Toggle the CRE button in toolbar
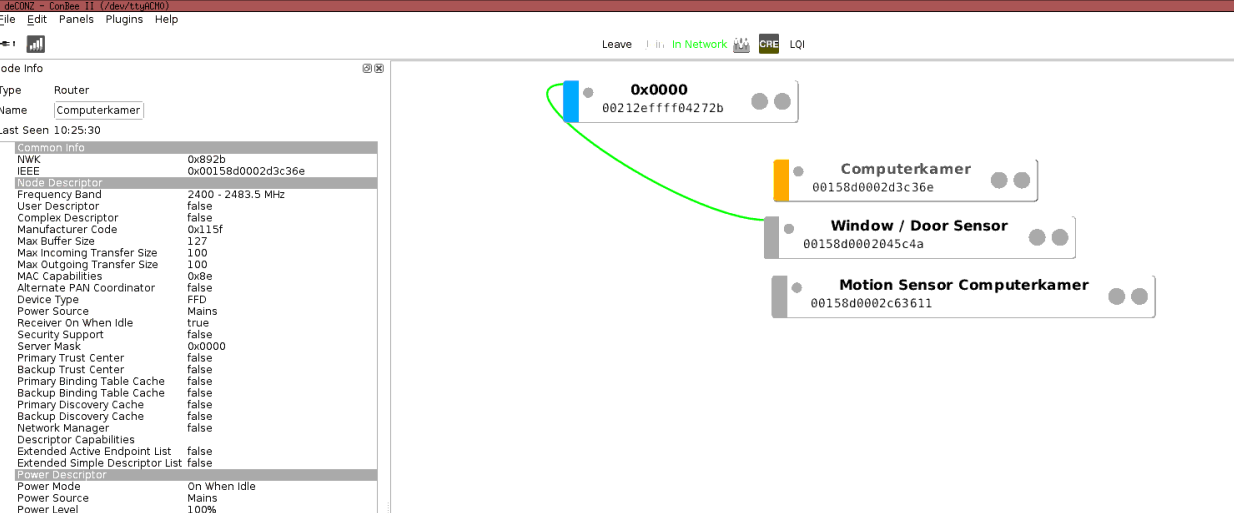Screen dimensions: 1234x513 pyautogui.click(x=768, y=44)
